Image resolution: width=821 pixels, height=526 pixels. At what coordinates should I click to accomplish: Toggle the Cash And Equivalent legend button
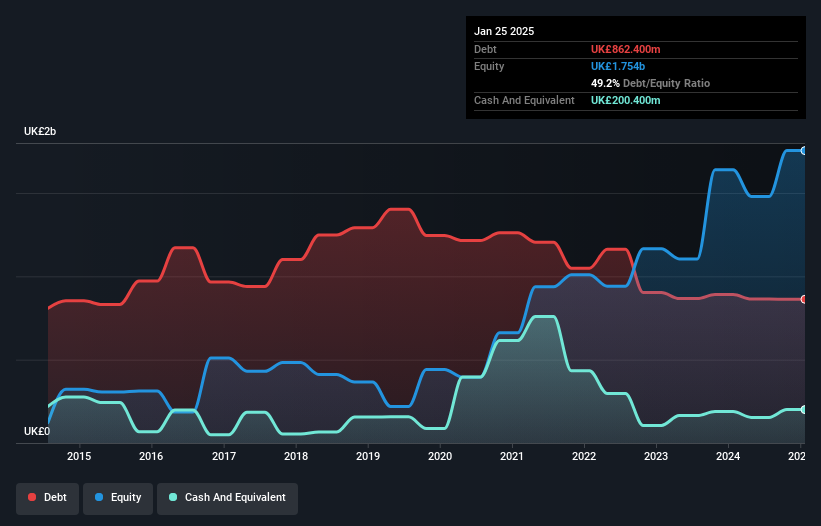[227, 498]
